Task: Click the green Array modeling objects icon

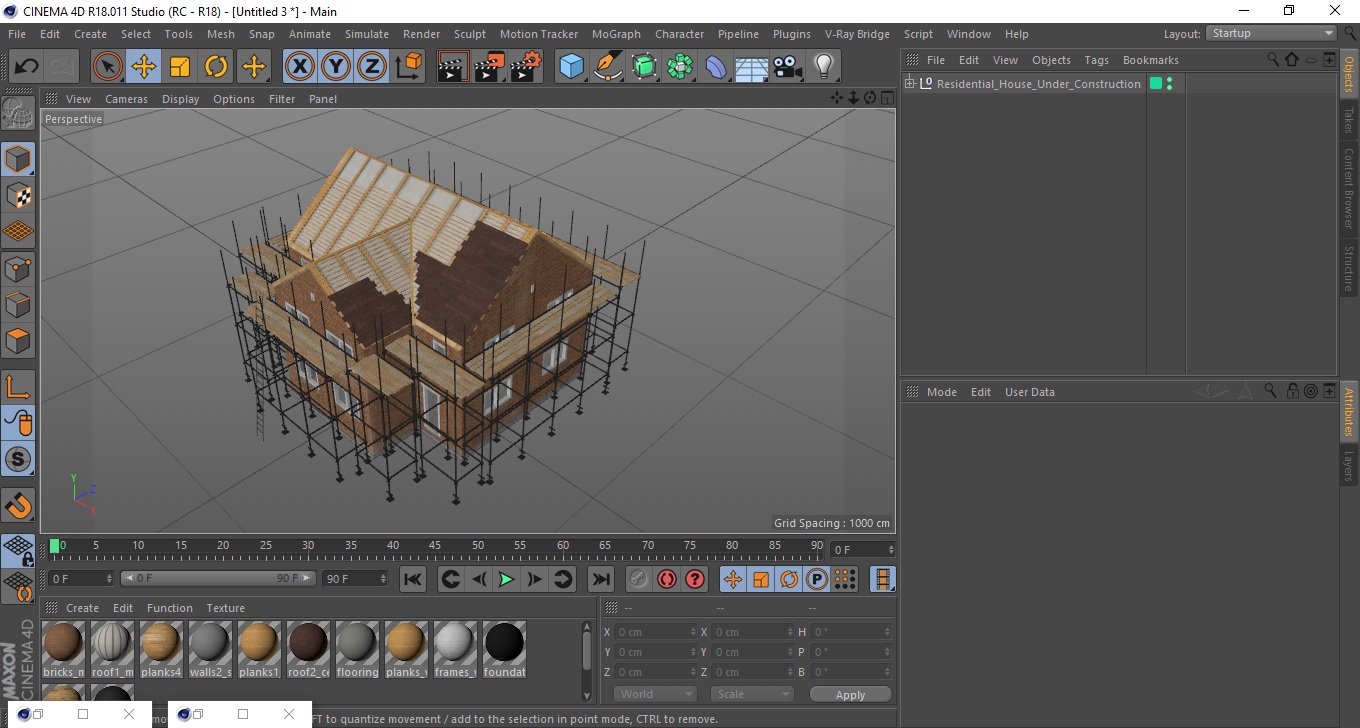Action: (x=680, y=67)
